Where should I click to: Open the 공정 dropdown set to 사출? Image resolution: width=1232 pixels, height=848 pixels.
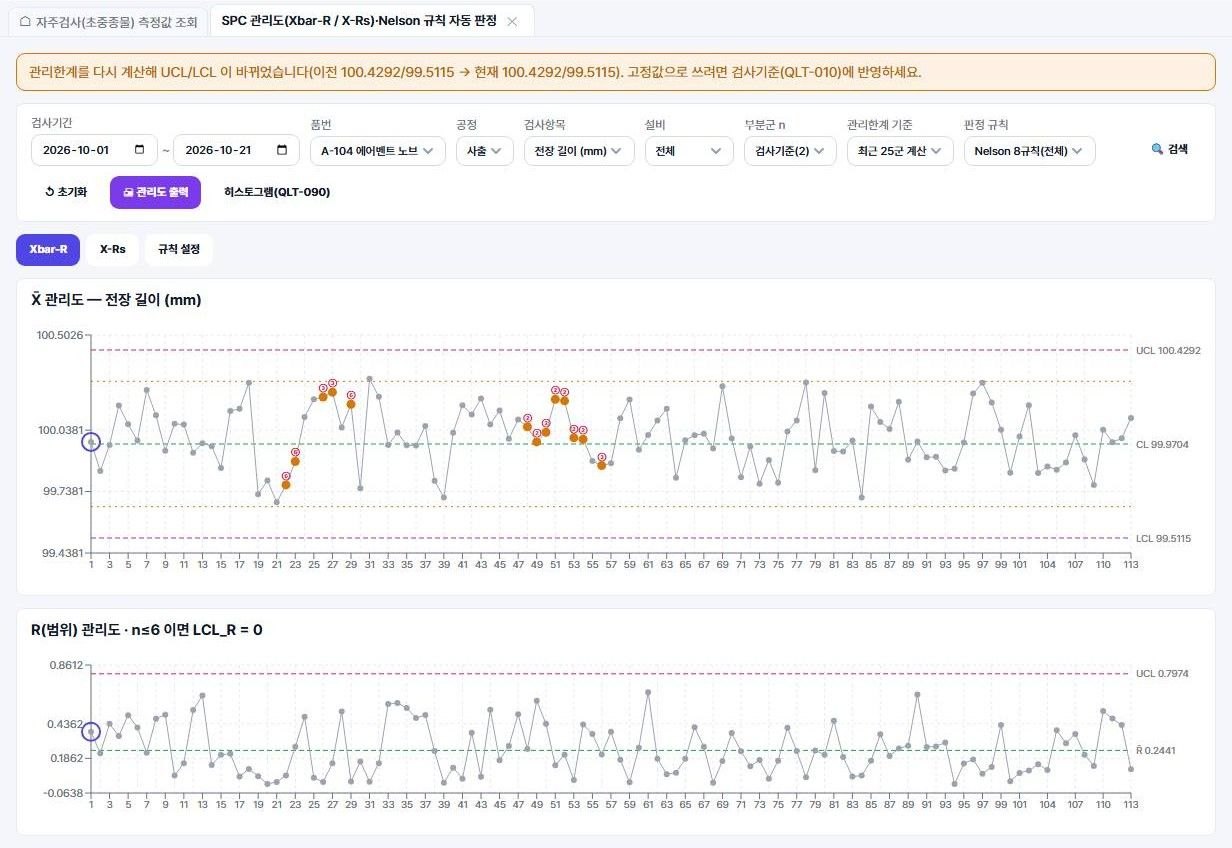point(485,151)
